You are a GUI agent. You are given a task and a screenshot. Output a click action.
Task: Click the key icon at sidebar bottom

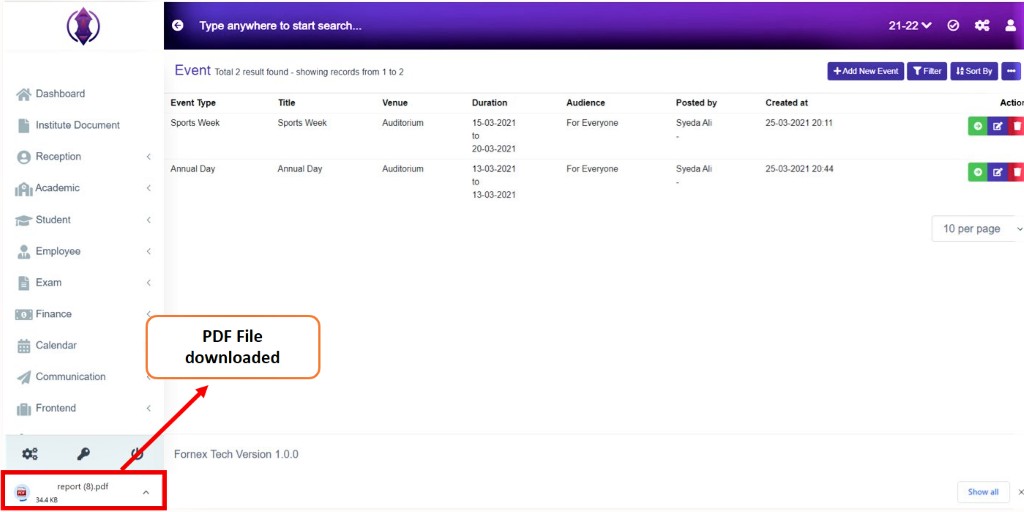(84, 454)
